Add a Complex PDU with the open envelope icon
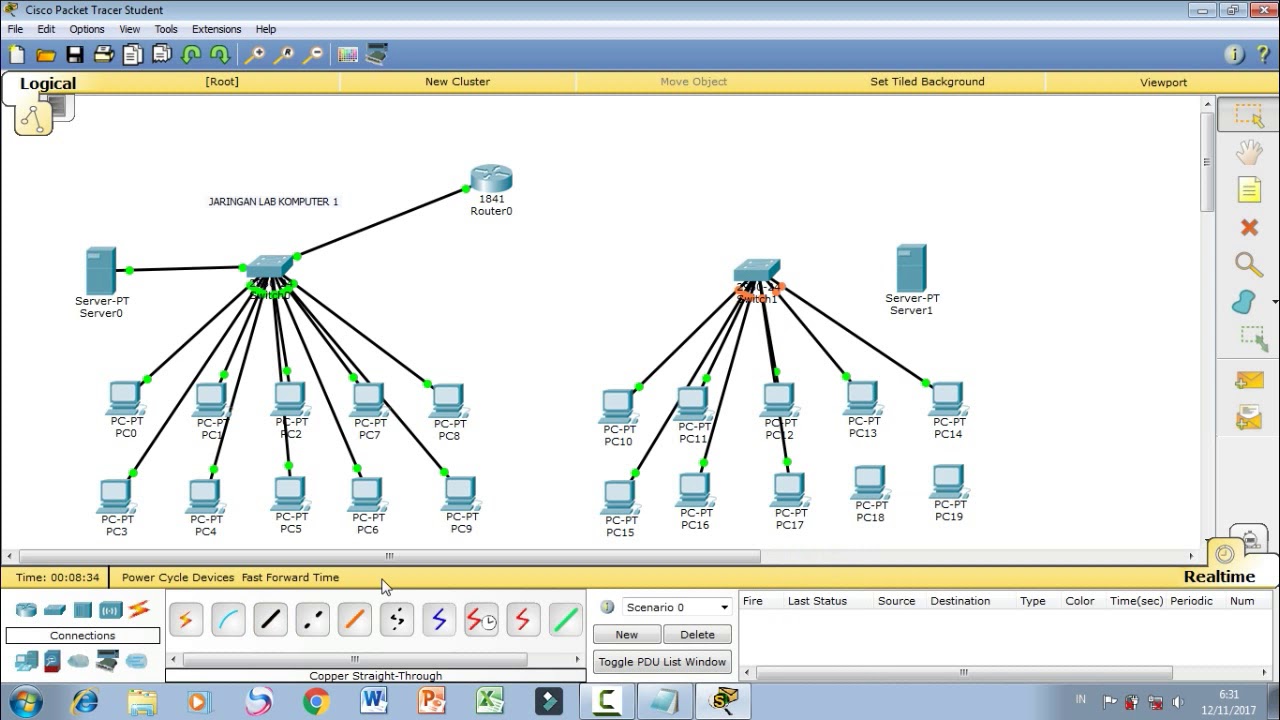 [x=1249, y=417]
